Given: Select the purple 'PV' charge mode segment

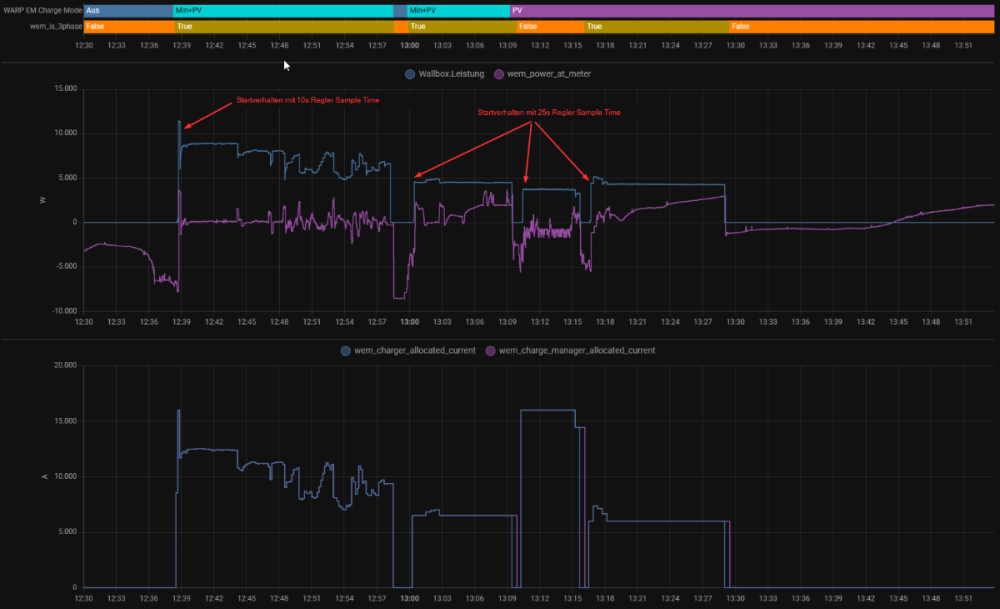Looking at the screenshot, I should [x=750, y=10].
